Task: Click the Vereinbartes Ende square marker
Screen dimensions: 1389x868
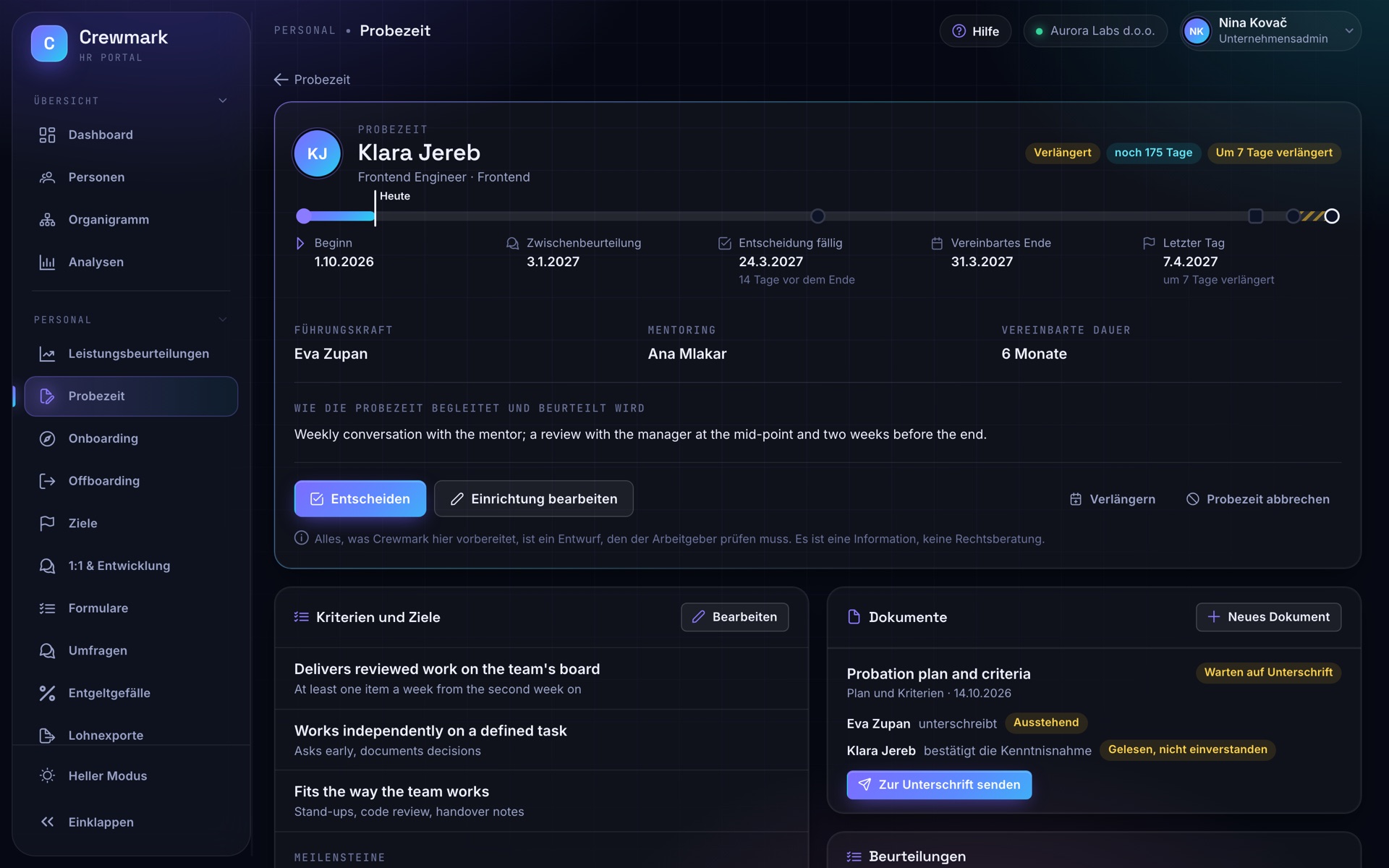Action: coord(1256,216)
